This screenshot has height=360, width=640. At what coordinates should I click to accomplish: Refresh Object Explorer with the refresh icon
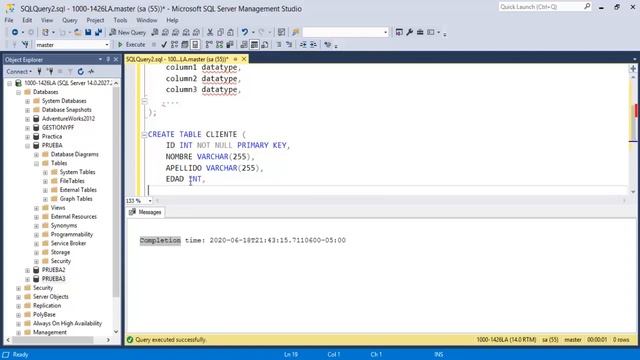click(x=80, y=71)
